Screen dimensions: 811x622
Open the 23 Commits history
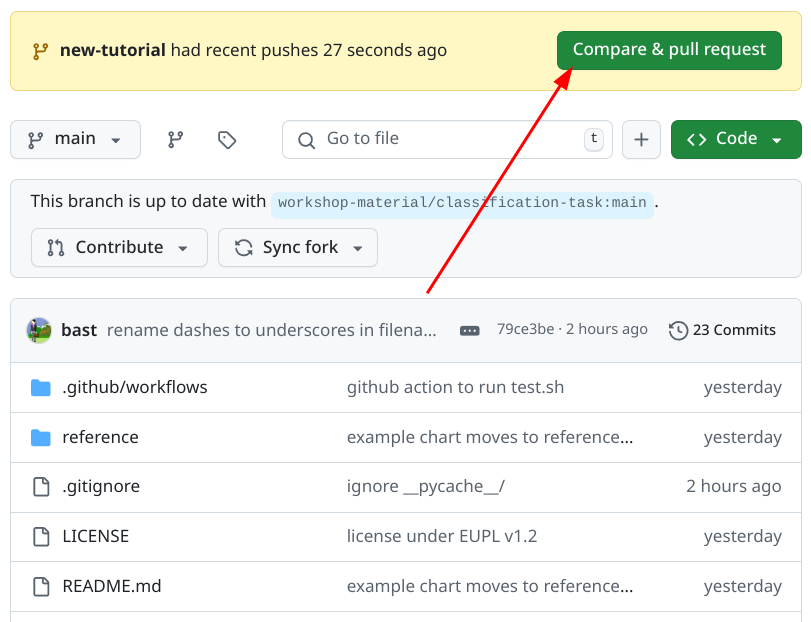[722, 330]
